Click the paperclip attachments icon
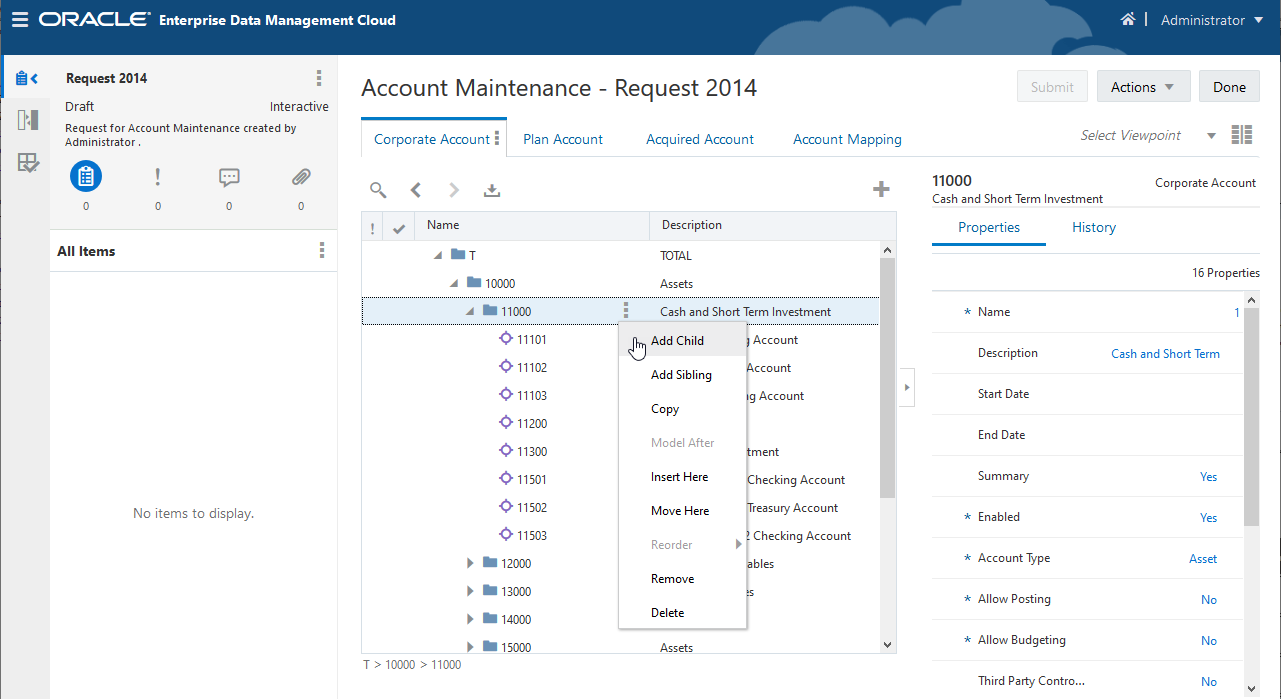The height and width of the screenshot is (699, 1281). click(x=300, y=176)
